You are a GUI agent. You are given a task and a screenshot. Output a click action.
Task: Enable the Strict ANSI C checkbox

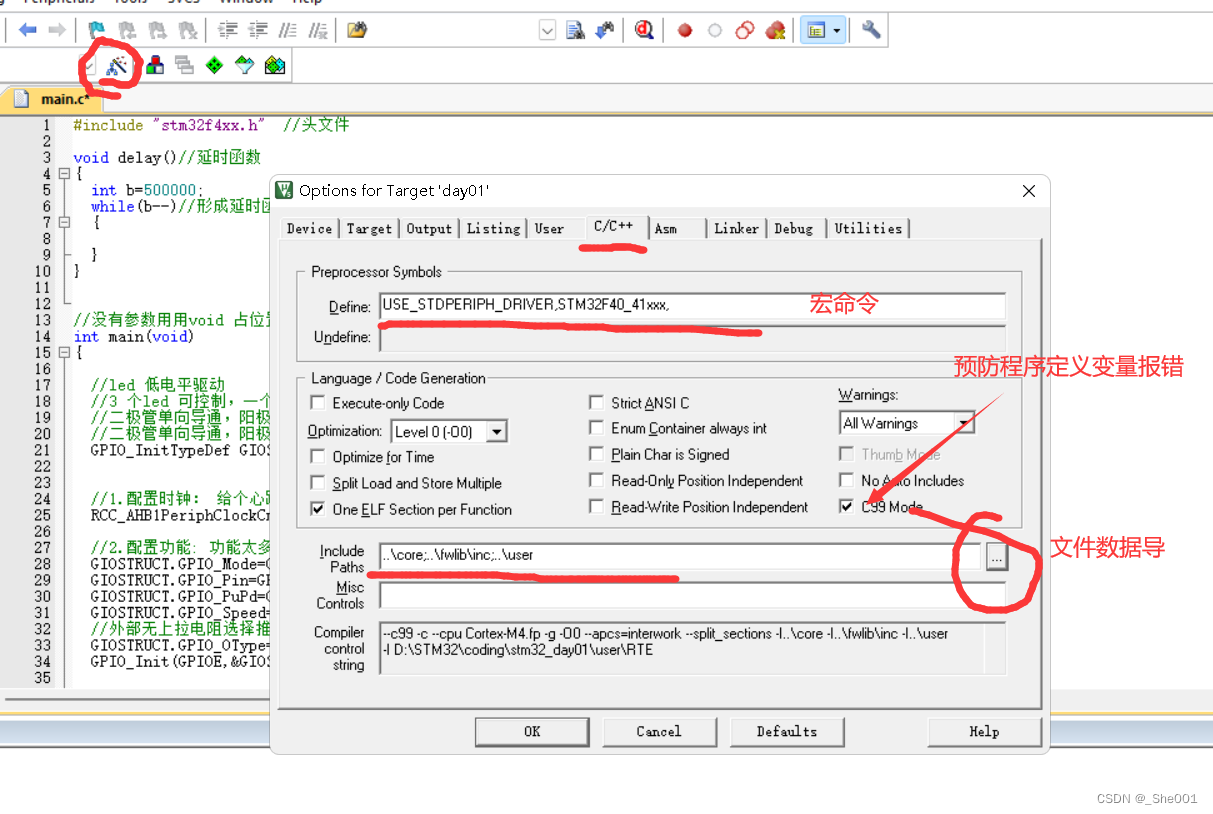pyautogui.click(x=597, y=402)
